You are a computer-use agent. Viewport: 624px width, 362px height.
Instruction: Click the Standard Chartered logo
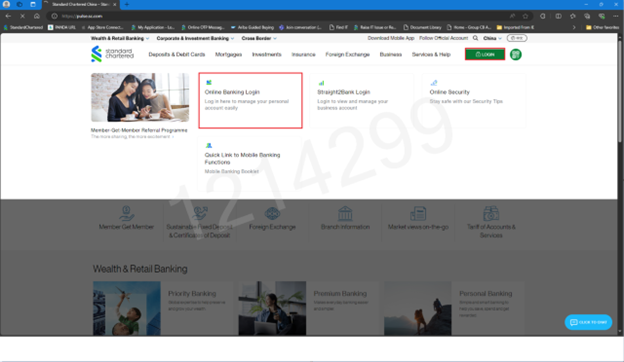pos(112,54)
